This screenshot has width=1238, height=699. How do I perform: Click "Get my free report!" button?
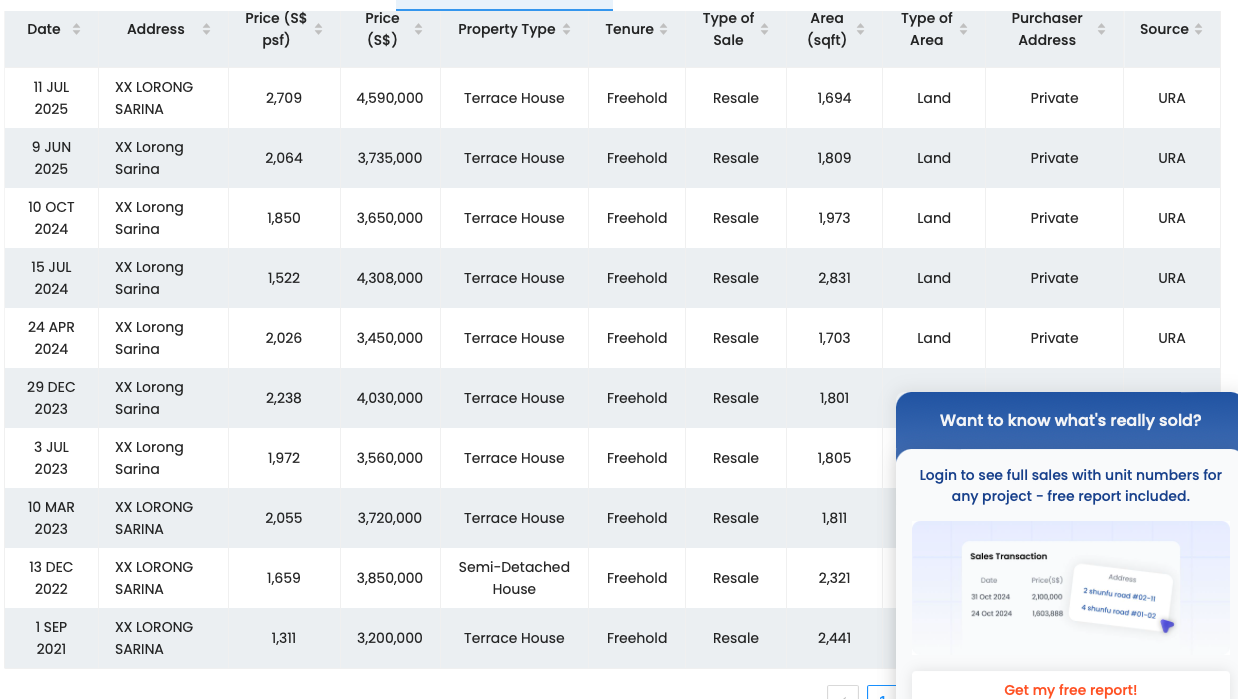pos(1070,689)
